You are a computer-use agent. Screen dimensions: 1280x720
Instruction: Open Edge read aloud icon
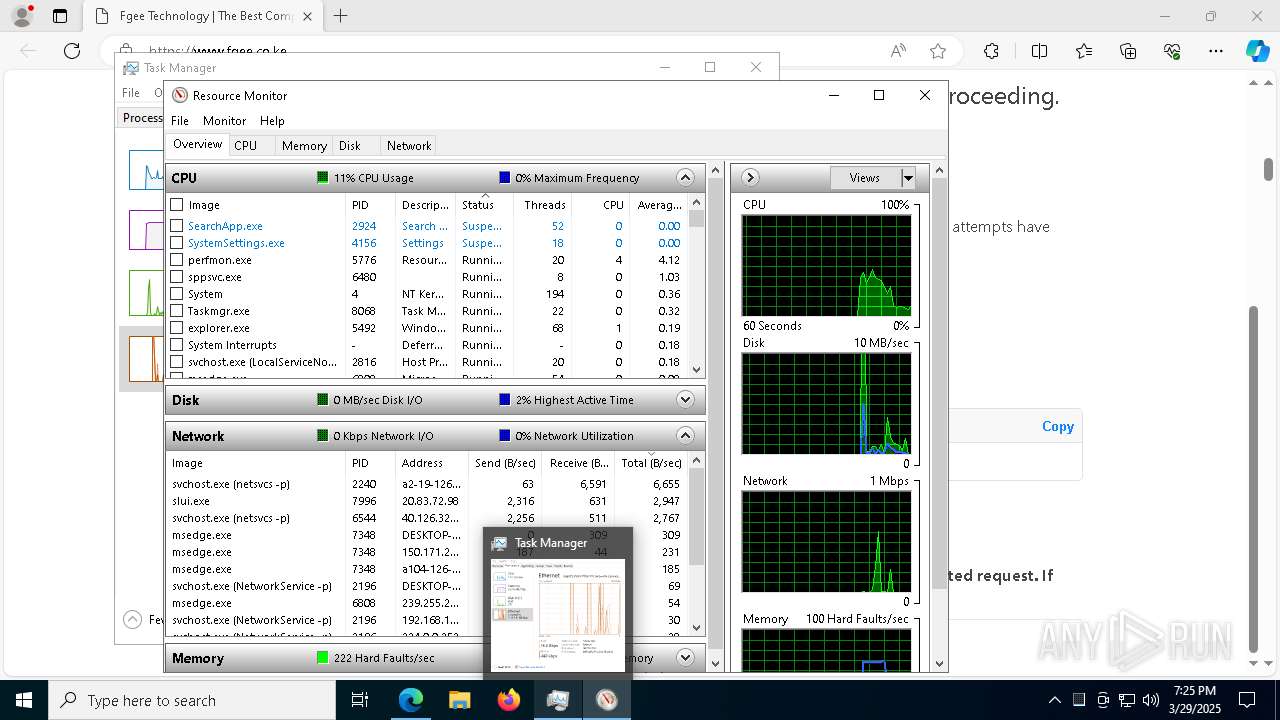pyautogui.click(x=898, y=51)
